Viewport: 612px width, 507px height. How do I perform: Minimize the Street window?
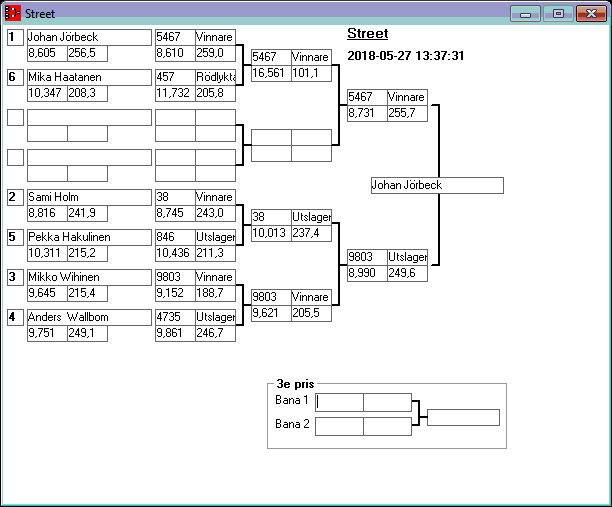pos(525,14)
